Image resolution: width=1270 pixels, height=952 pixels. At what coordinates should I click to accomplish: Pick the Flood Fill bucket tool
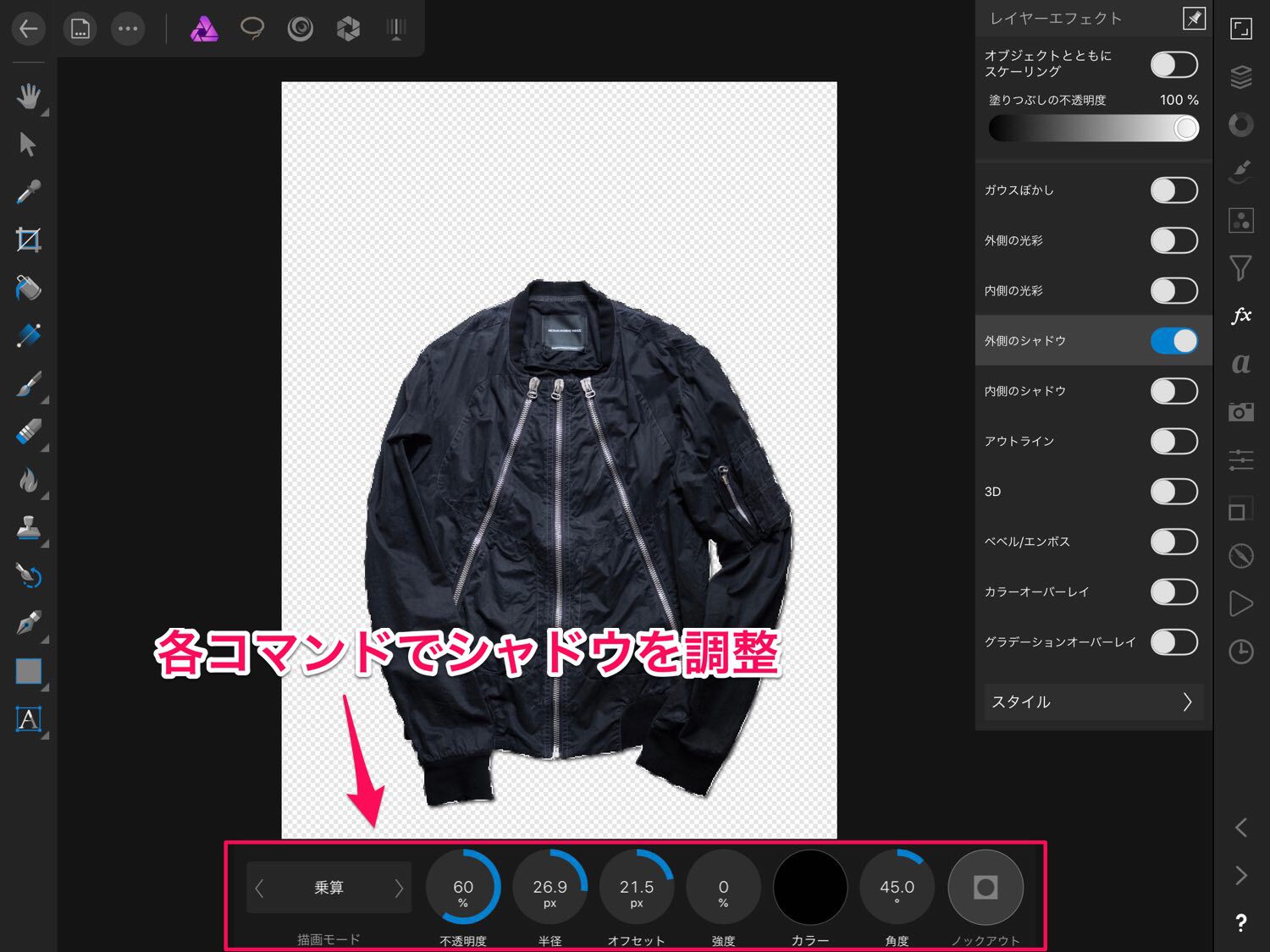(x=28, y=289)
